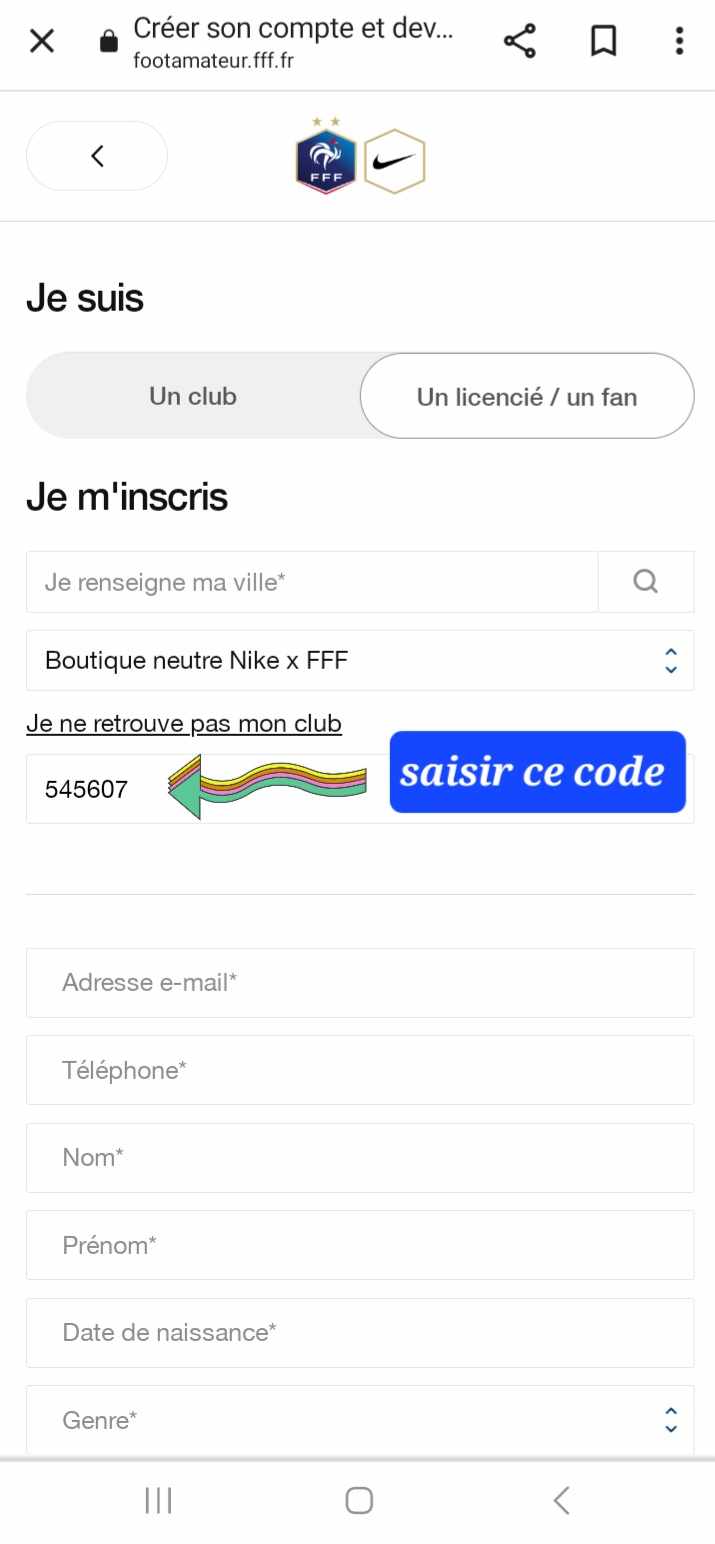The height and width of the screenshot is (1544, 715).
Task: Open the Genre dropdown
Action: (x=360, y=1420)
